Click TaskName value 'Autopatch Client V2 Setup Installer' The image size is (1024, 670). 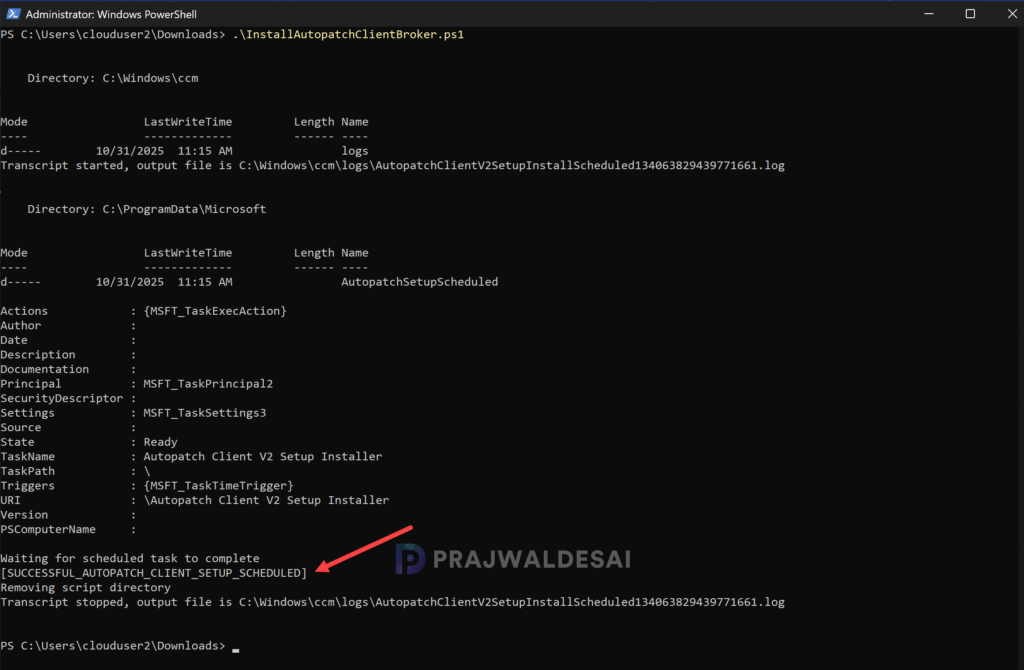pyautogui.click(x=263, y=456)
